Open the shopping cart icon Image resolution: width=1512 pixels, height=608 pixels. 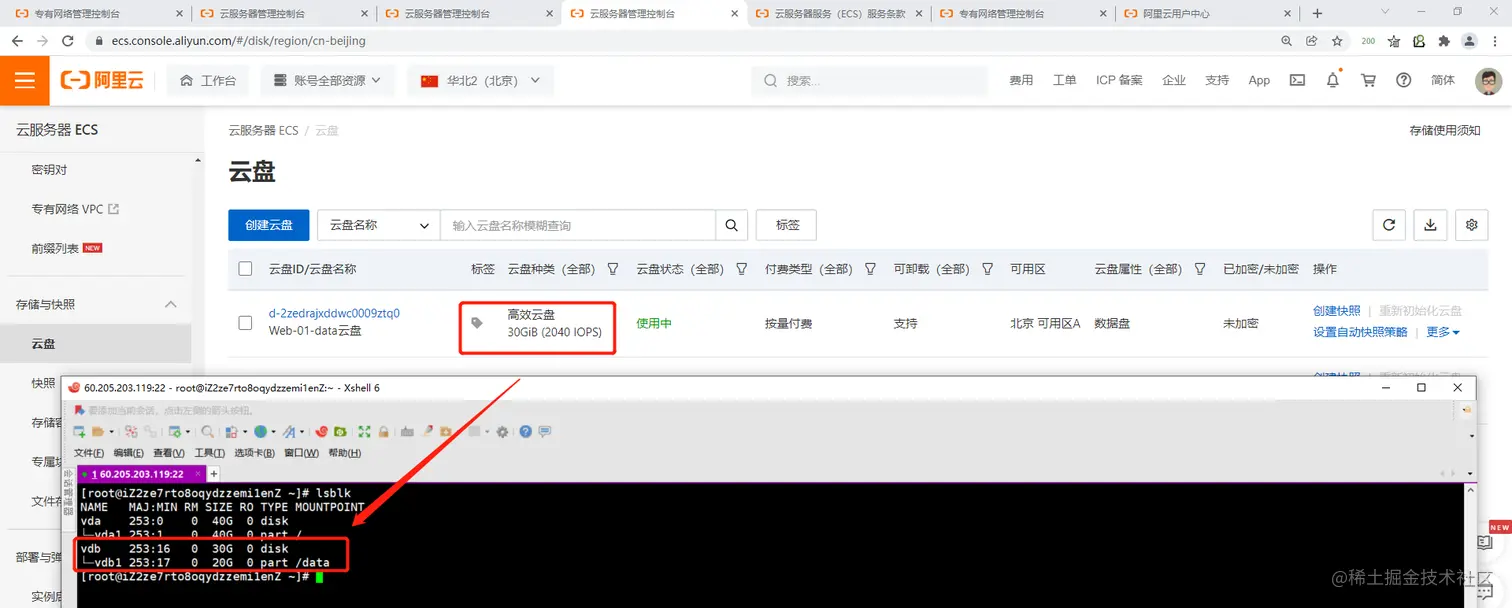coord(1368,80)
